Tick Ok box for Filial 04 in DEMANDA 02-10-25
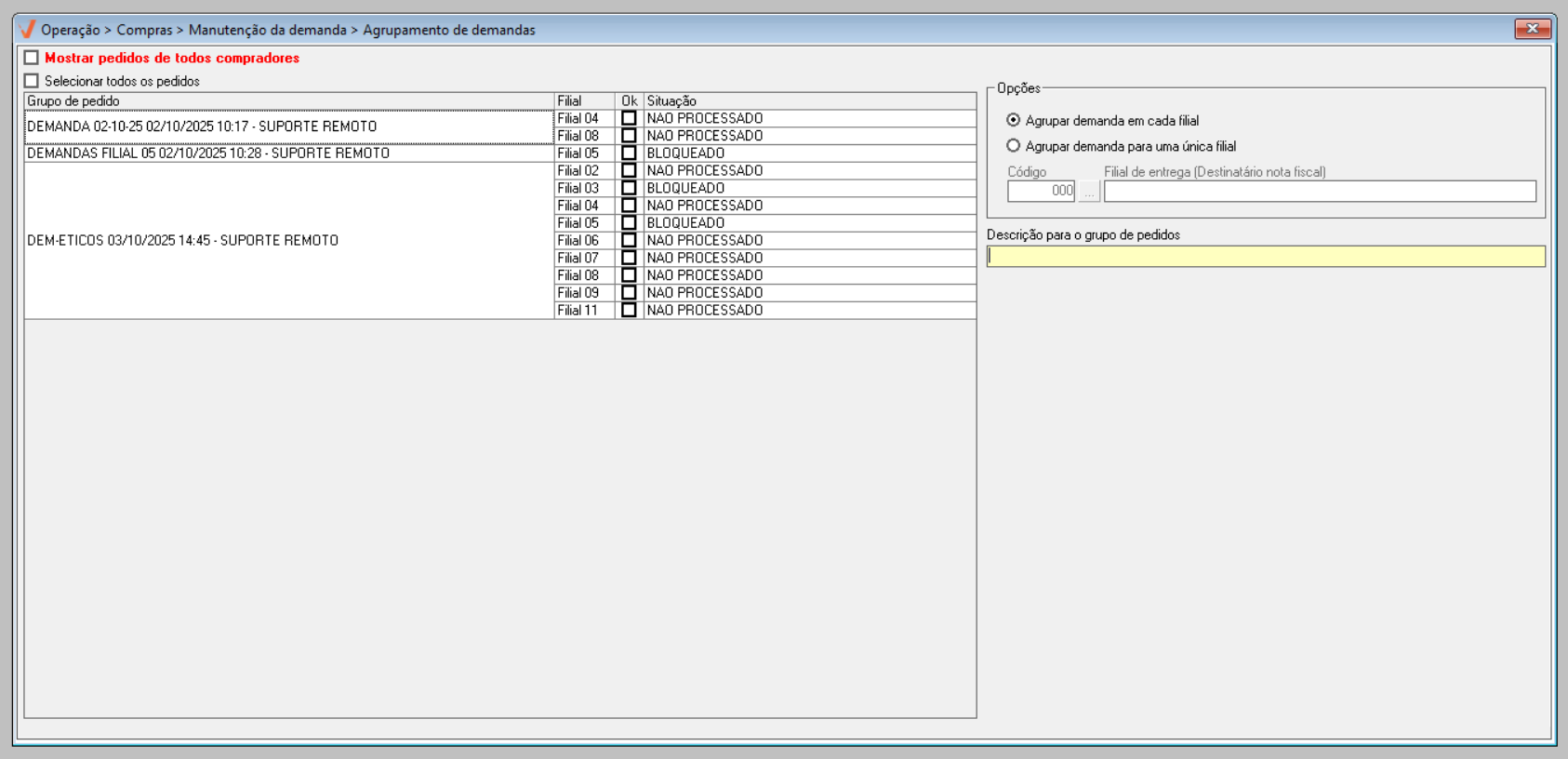Image resolution: width=1568 pixels, height=759 pixels. coord(629,118)
